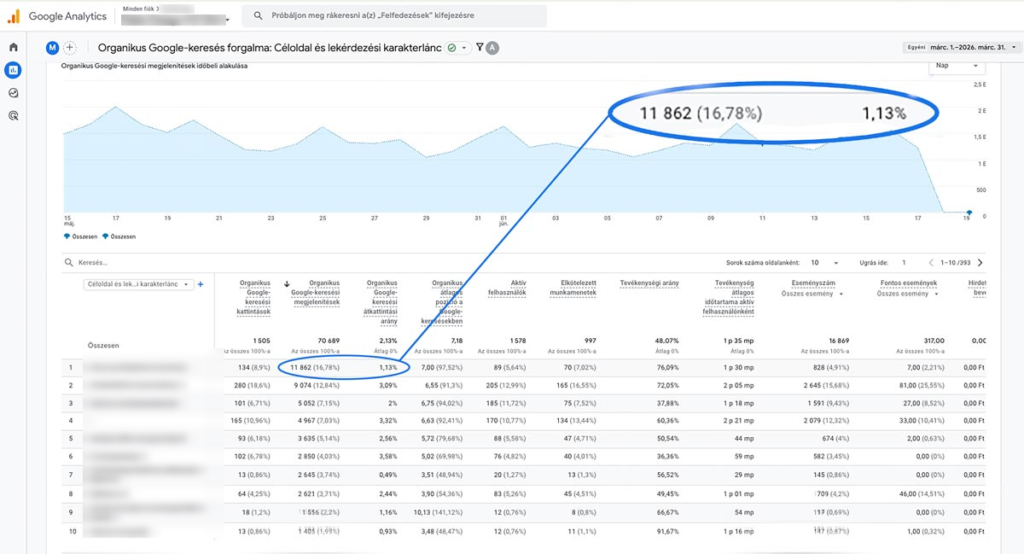Sort by Organikus Google-keresési megjelenítések column
This screenshot has height=554, width=1024.
315,293
